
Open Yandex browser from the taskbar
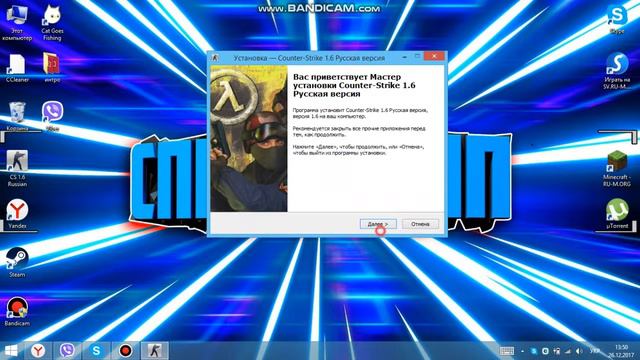click(x=38, y=351)
